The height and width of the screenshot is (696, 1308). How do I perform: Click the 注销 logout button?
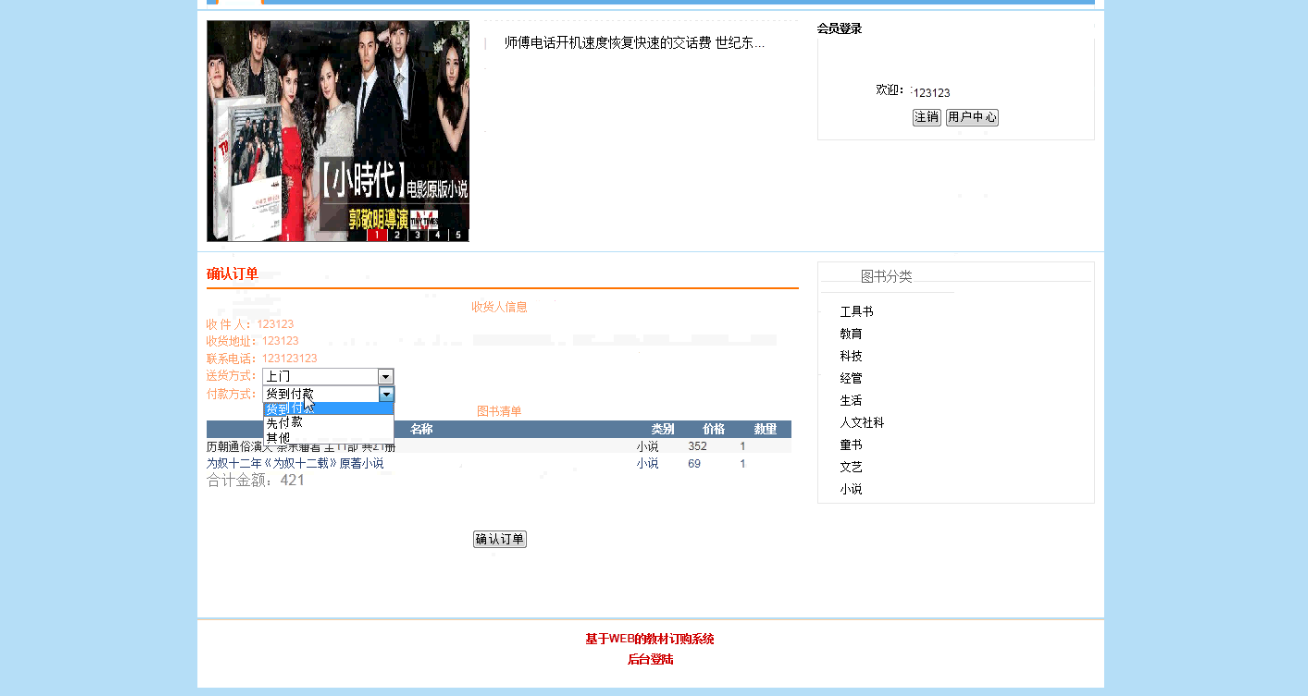927,117
